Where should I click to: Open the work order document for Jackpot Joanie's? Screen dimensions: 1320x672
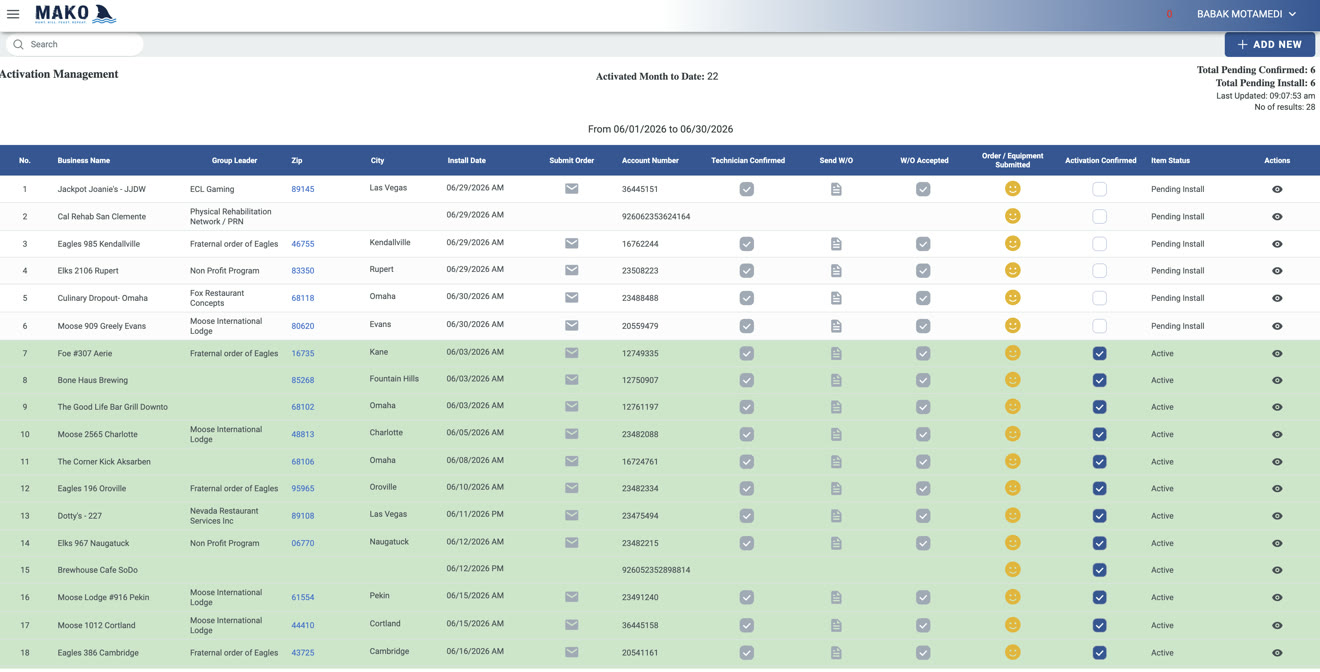tap(836, 189)
